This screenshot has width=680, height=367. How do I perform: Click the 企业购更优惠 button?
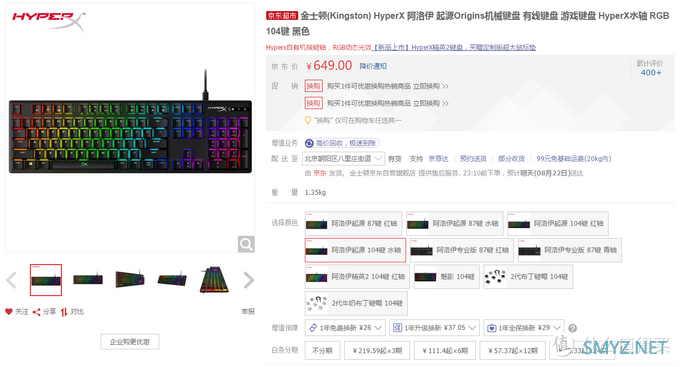point(130,342)
